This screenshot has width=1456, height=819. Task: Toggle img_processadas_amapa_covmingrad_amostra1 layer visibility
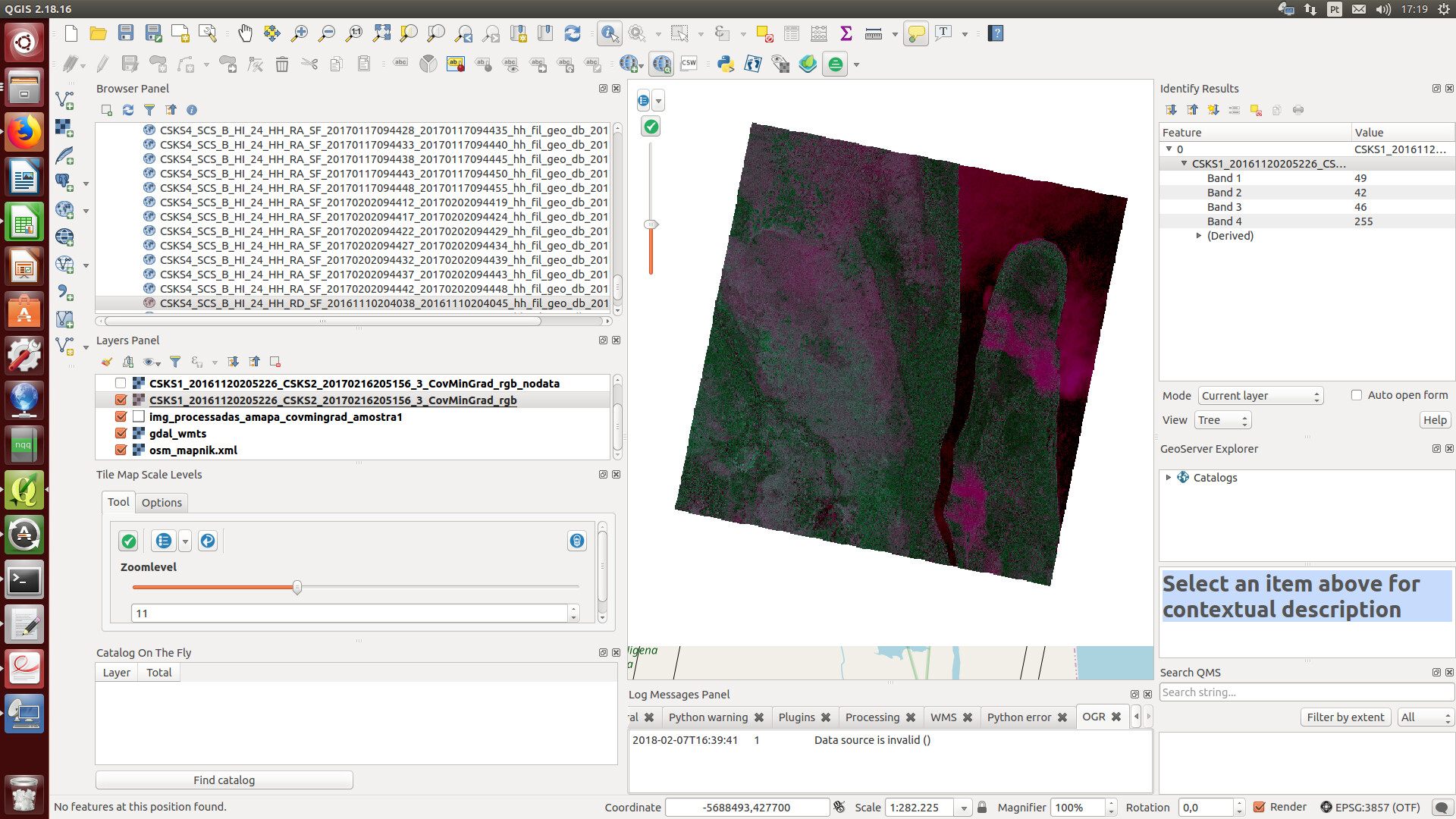121,416
